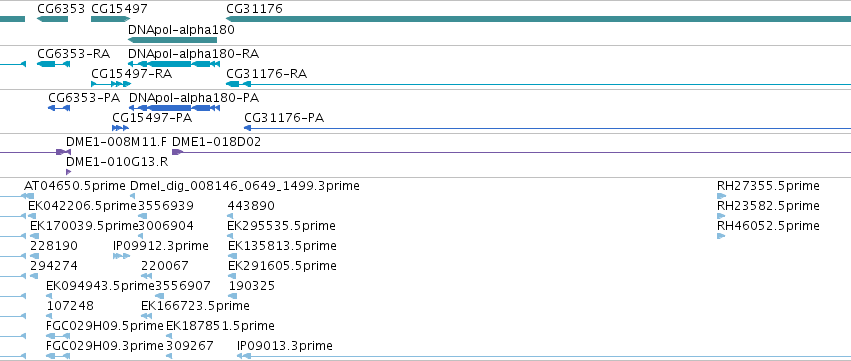
Task: Open the AT04650.5prime EST label
Action: [75, 186]
